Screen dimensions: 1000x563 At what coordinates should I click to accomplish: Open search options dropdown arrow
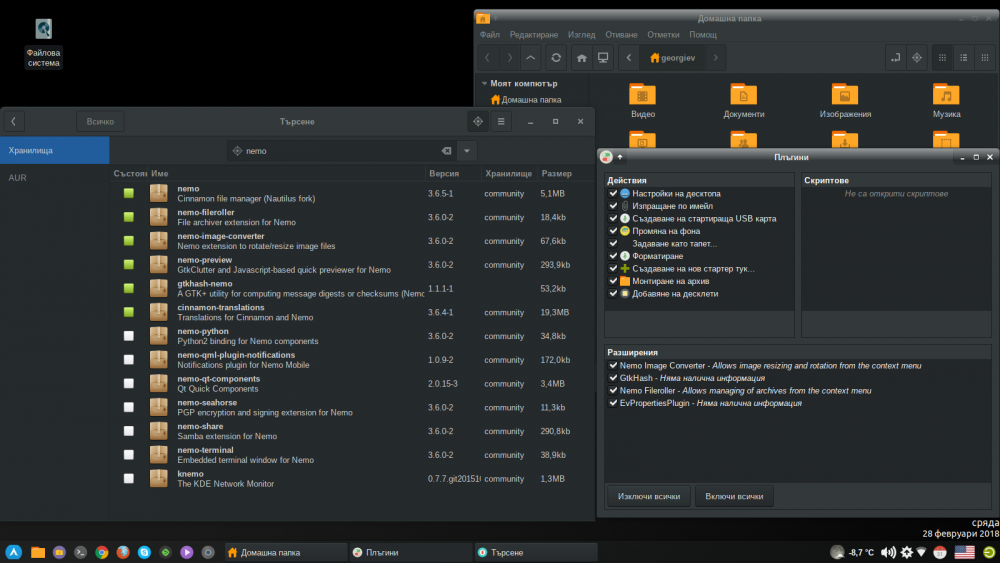(x=467, y=151)
